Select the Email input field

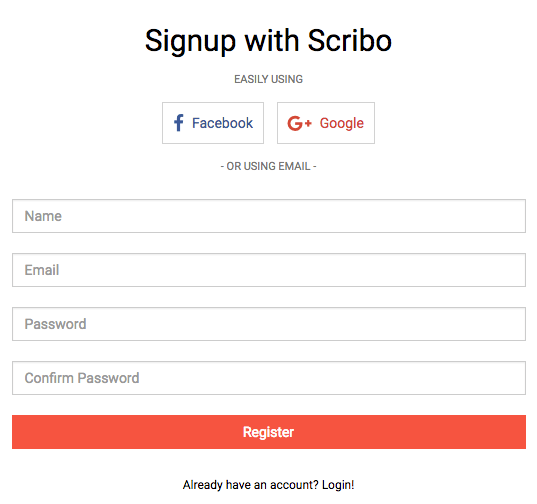269,270
